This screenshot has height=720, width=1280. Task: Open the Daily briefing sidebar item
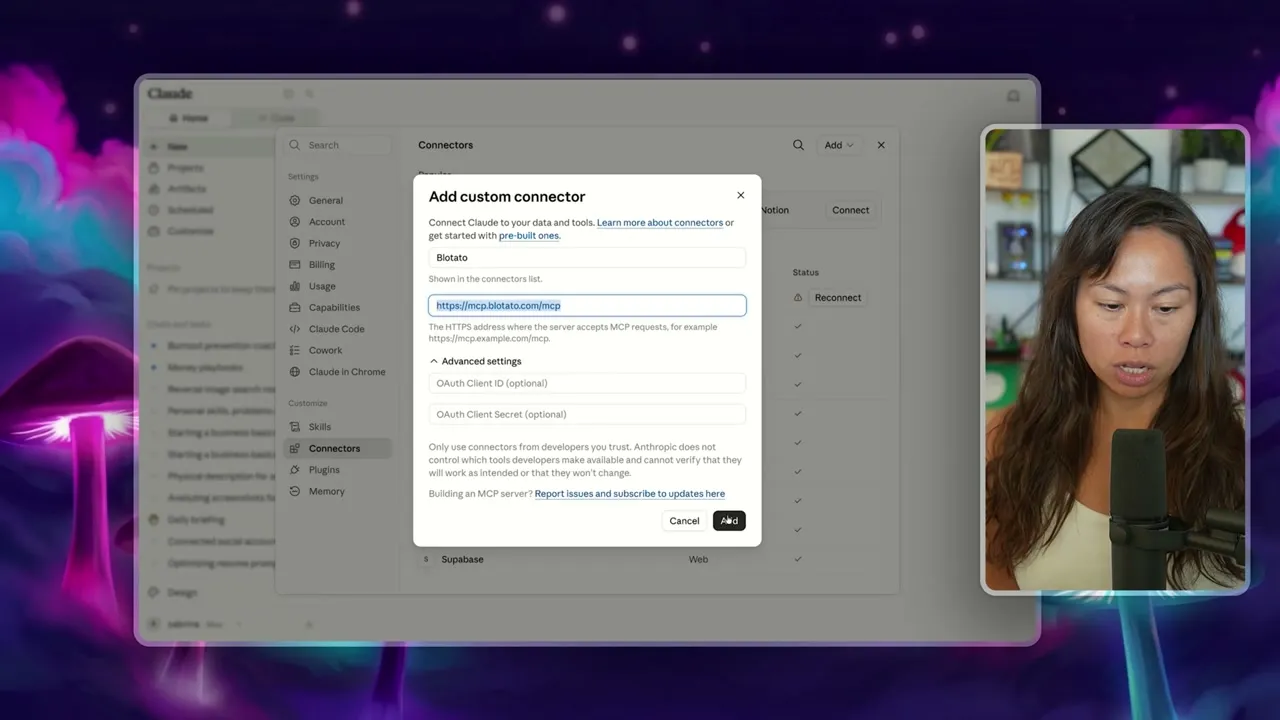pos(196,520)
